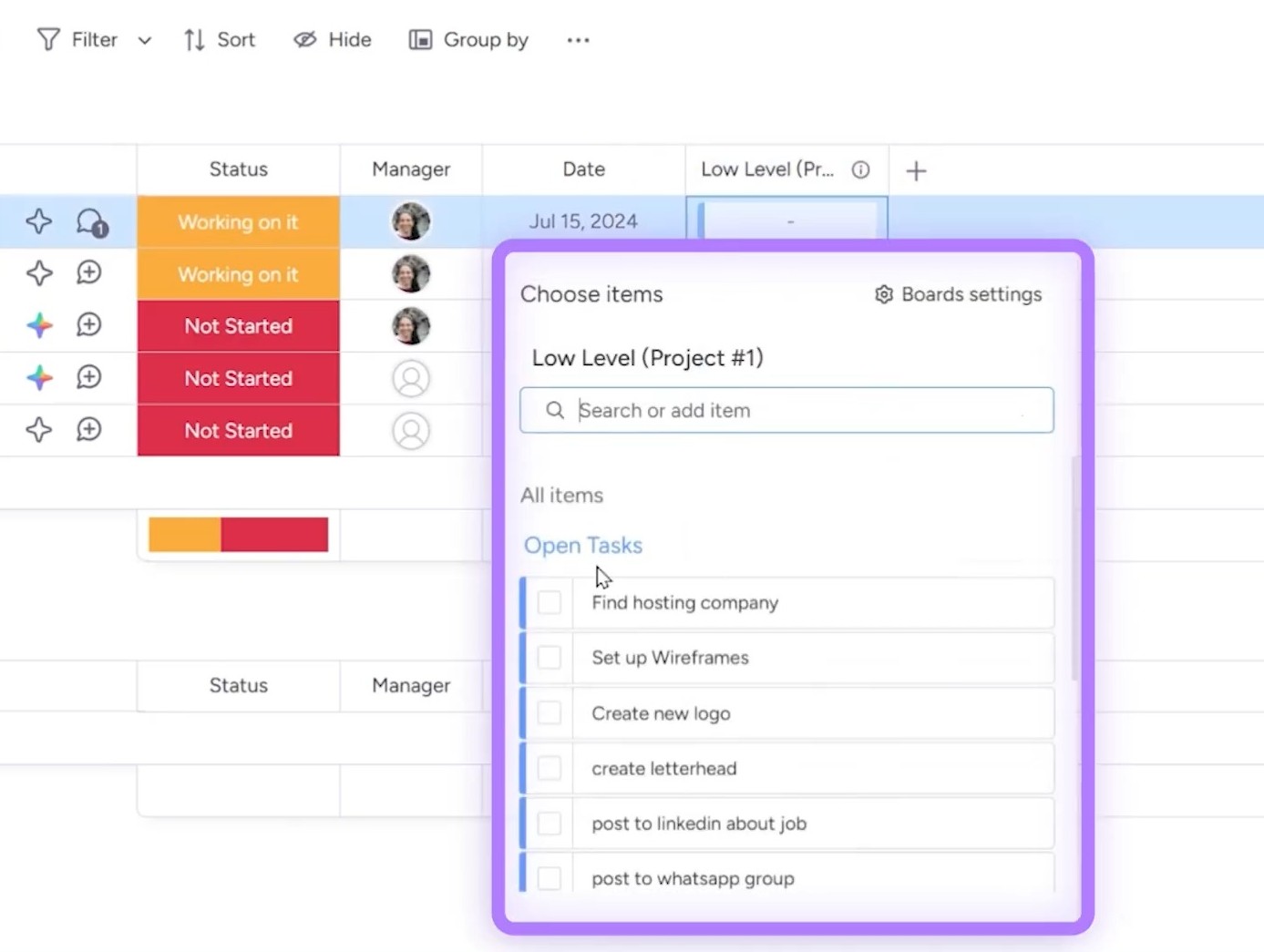Expand the Filter dropdown chevron
Image resolution: width=1264 pixels, height=952 pixels.
144,40
